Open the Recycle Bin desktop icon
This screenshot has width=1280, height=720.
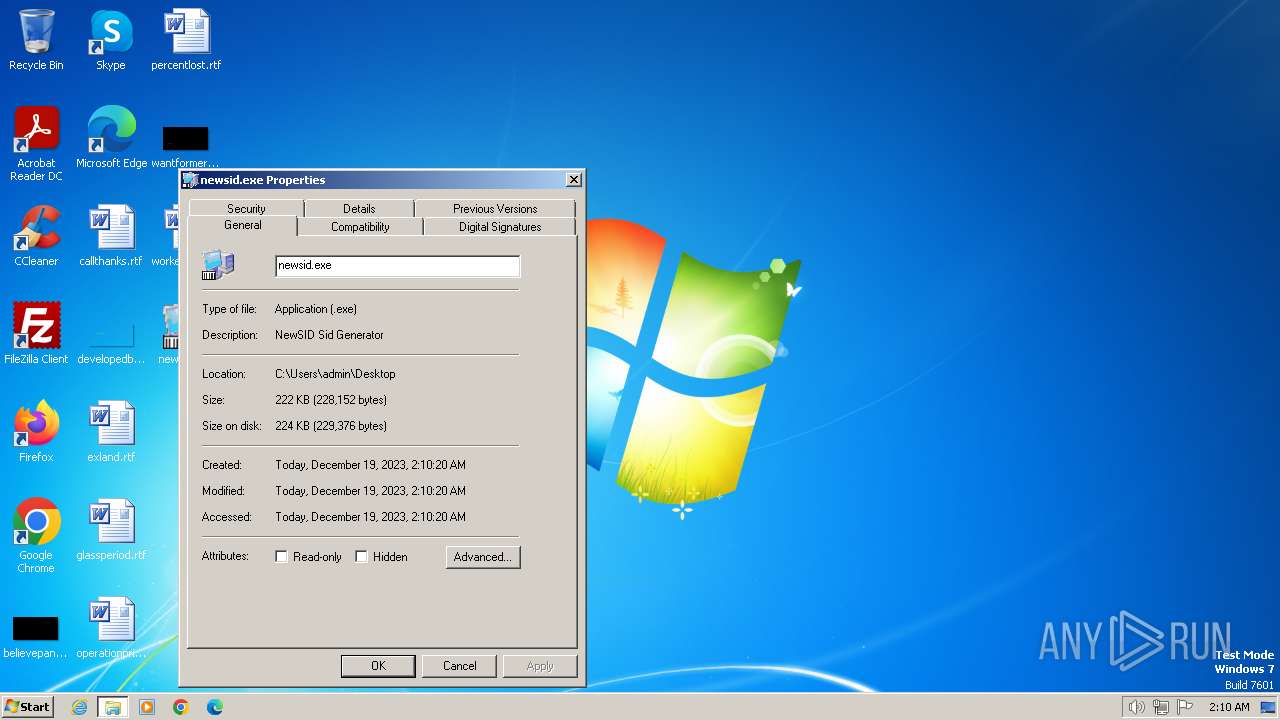(36, 40)
